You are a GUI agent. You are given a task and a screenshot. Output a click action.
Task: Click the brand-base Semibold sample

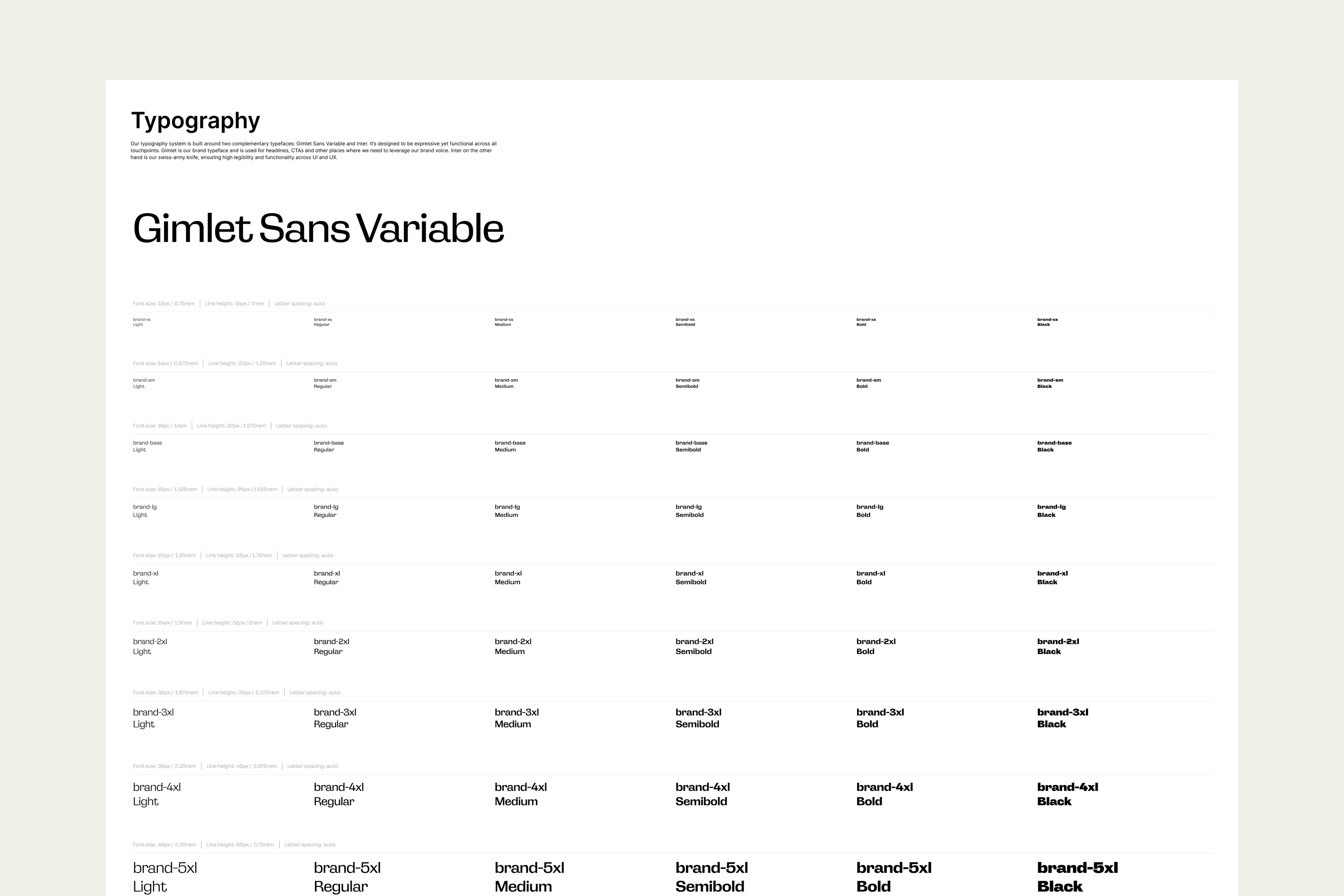click(691, 446)
